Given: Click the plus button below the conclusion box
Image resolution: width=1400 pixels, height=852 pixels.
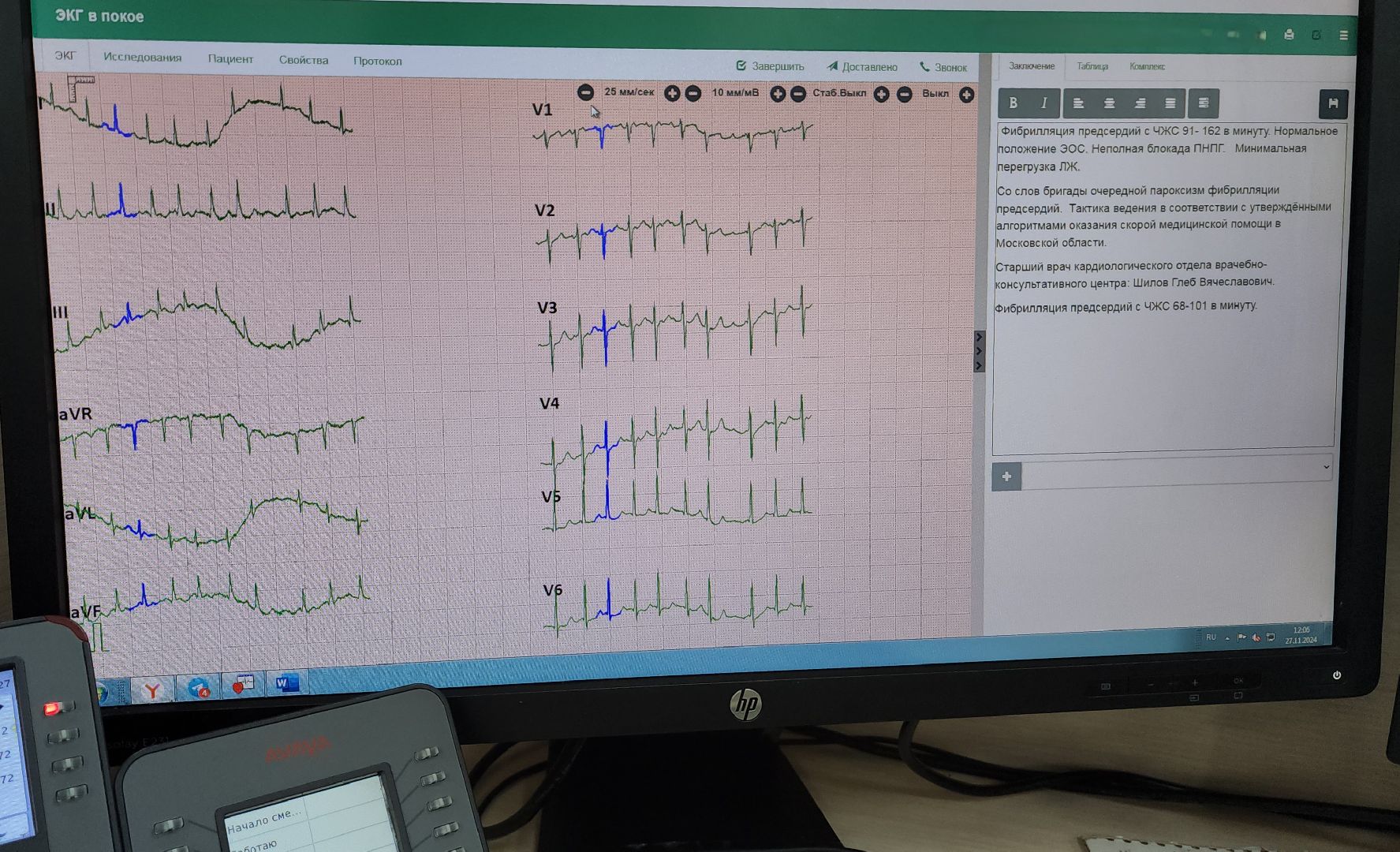Looking at the screenshot, I should click(x=1006, y=476).
